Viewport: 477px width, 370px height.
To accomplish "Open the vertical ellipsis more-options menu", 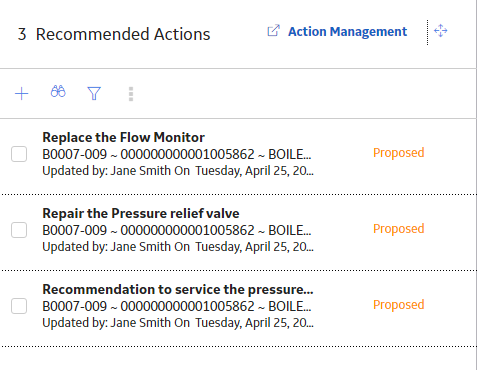I will tap(131, 94).
